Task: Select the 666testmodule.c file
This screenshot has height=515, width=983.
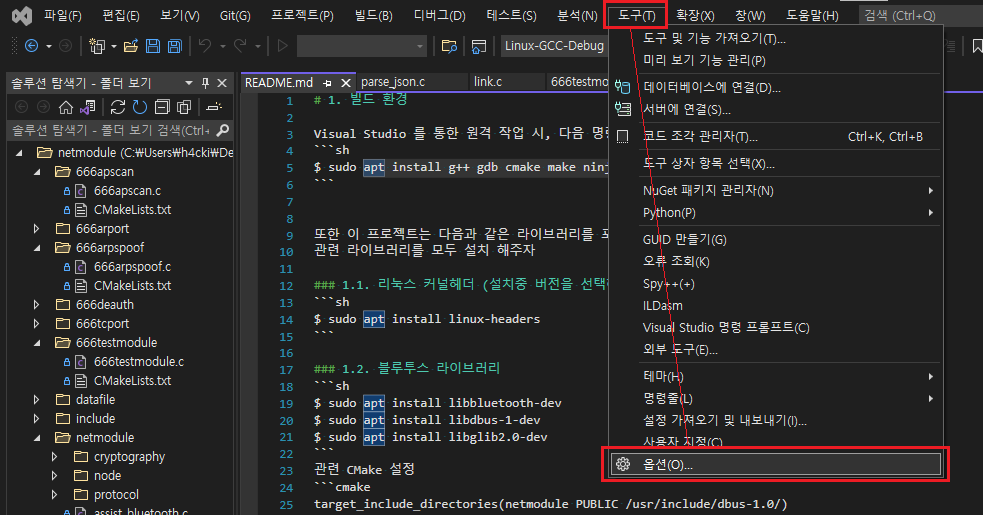Action: 139,361
